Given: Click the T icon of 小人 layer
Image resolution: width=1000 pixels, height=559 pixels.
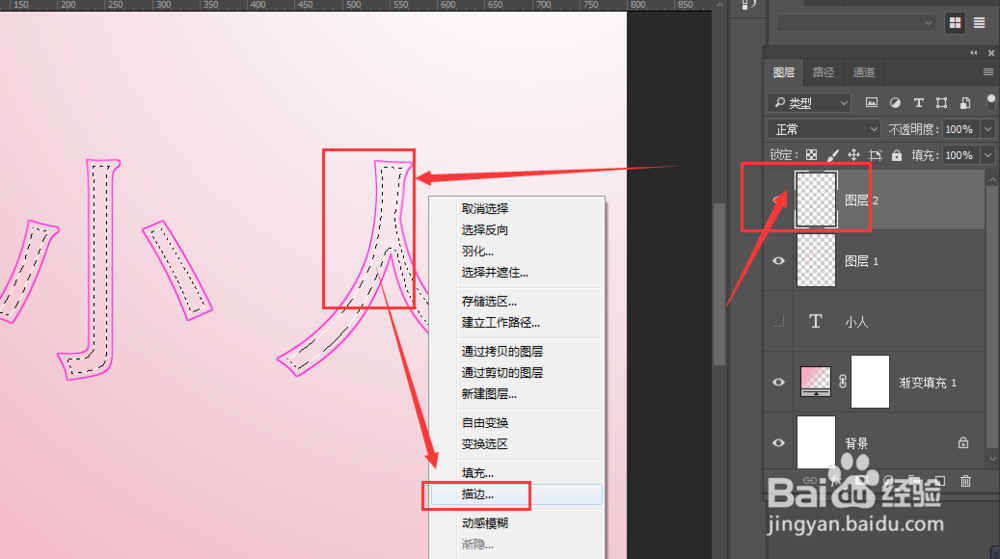Looking at the screenshot, I should pos(816,321).
